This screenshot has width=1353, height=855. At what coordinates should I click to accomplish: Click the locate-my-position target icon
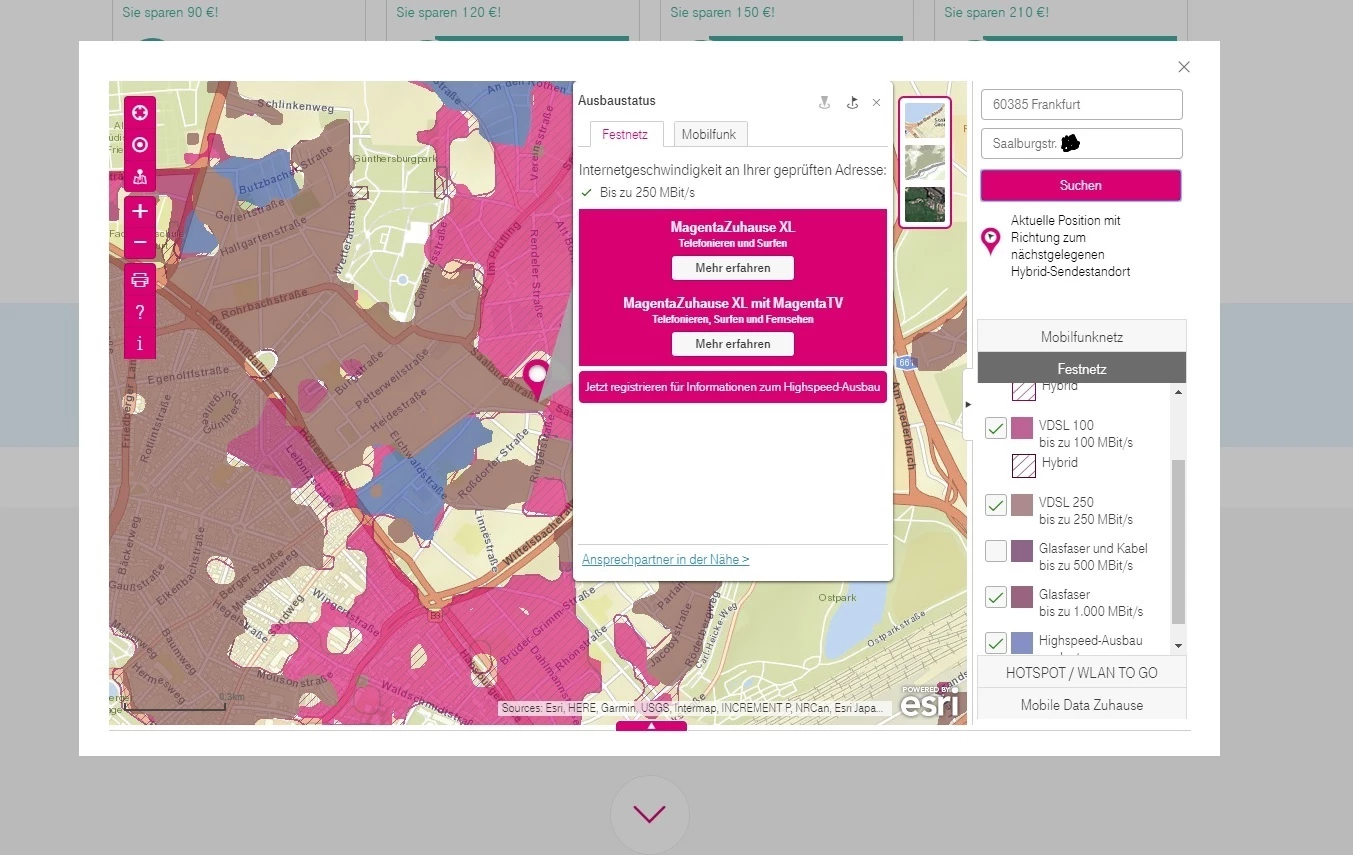(x=140, y=145)
